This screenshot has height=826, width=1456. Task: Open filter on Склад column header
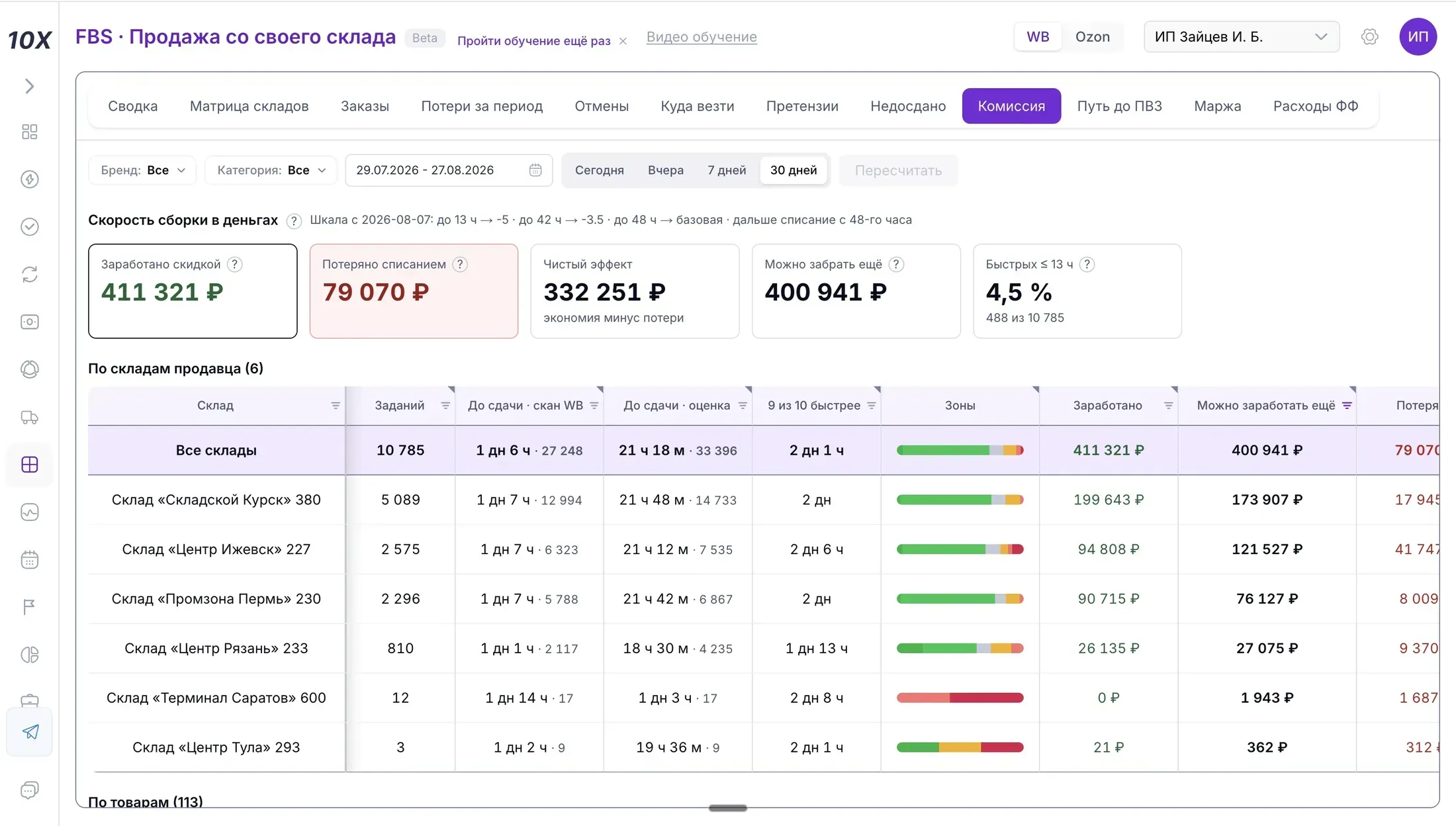336,406
